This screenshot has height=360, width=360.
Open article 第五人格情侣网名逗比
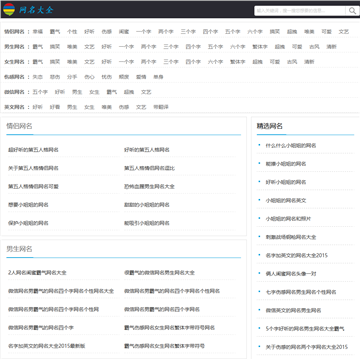tap(149, 168)
